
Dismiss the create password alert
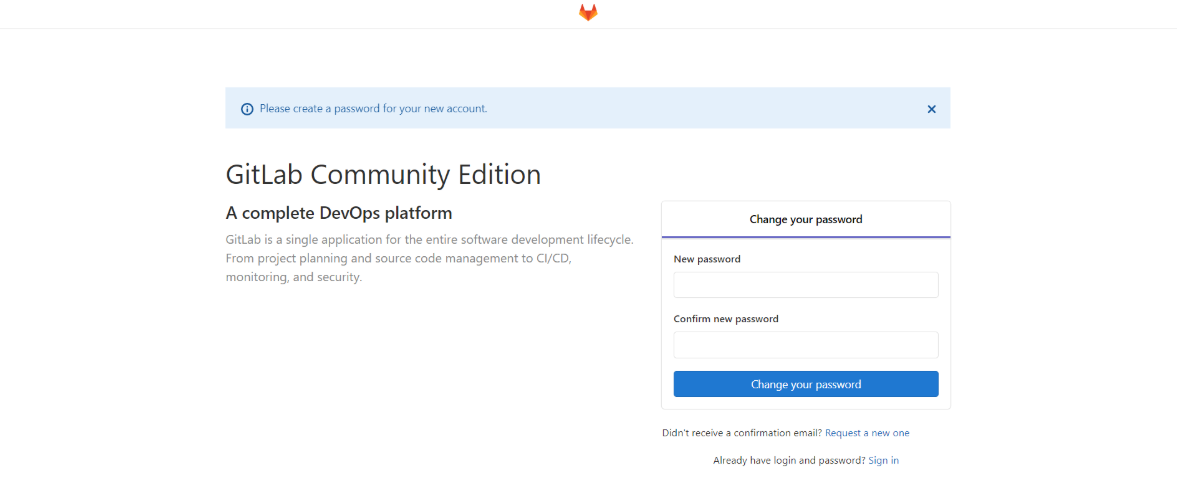pyautogui.click(x=931, y=109)
